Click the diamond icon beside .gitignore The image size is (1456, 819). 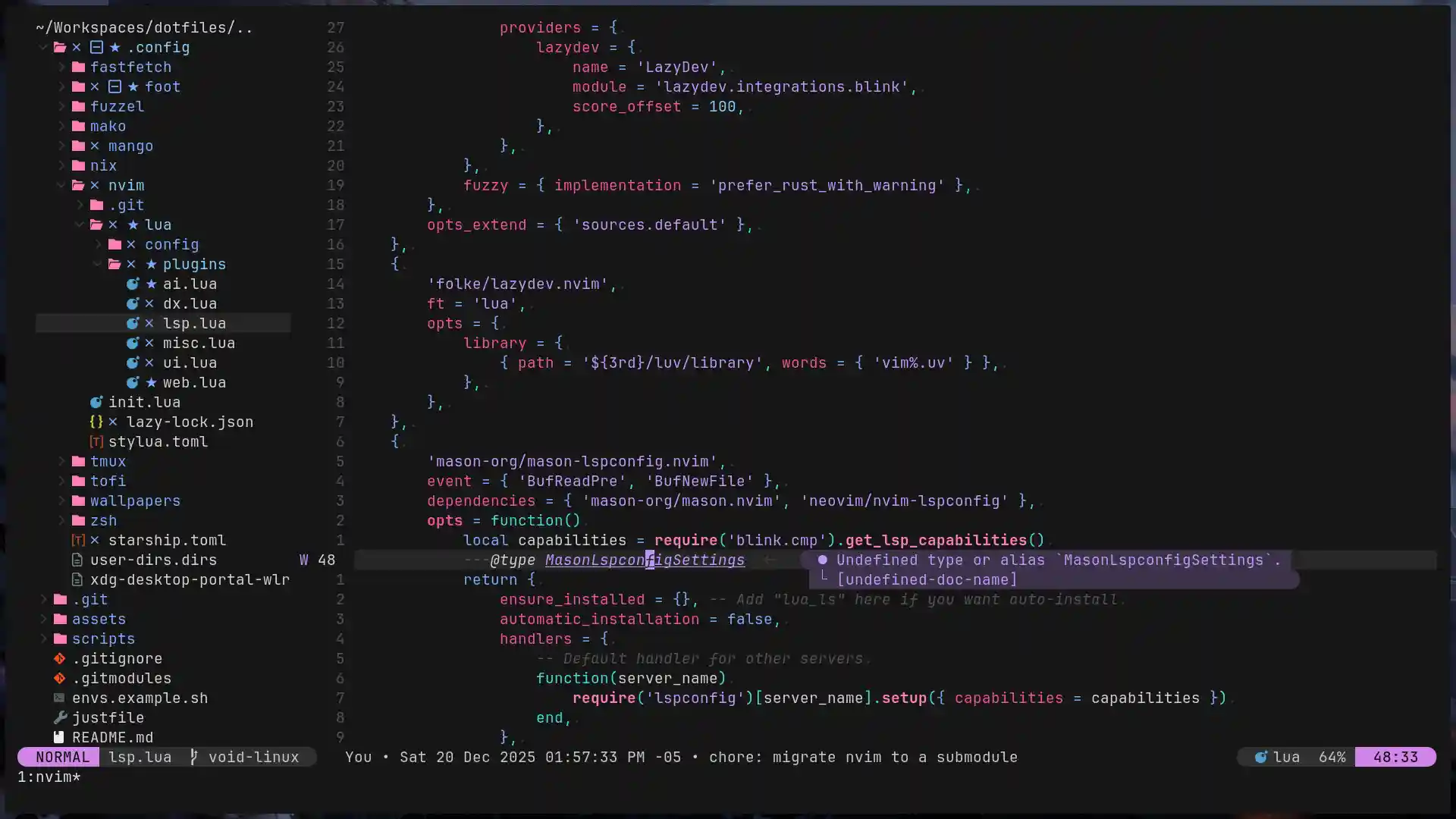point(59,659)
